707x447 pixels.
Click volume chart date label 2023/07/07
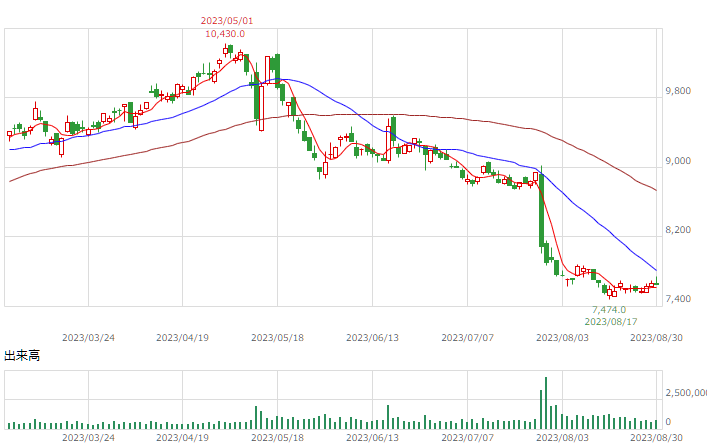coord(468,438)
